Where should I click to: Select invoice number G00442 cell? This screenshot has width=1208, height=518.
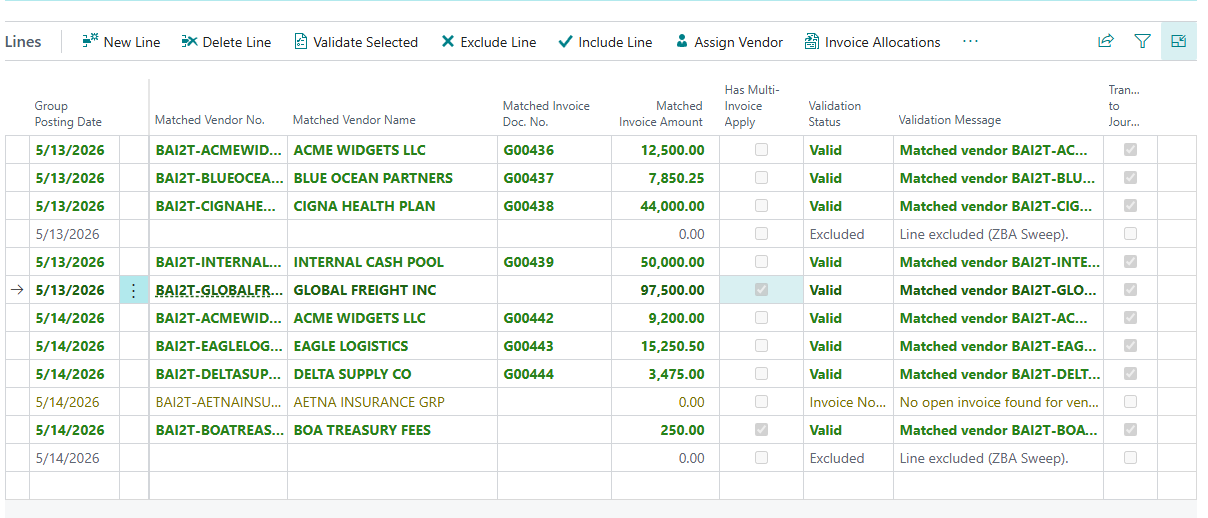554,318
